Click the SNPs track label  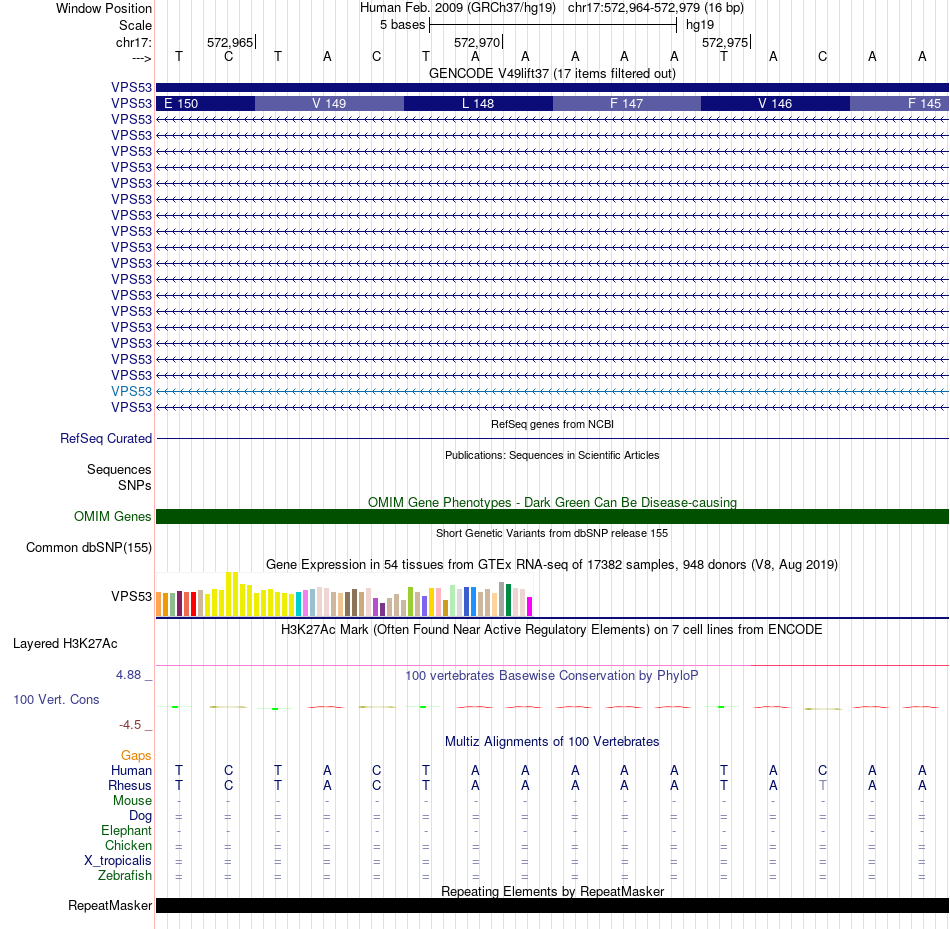135,485
